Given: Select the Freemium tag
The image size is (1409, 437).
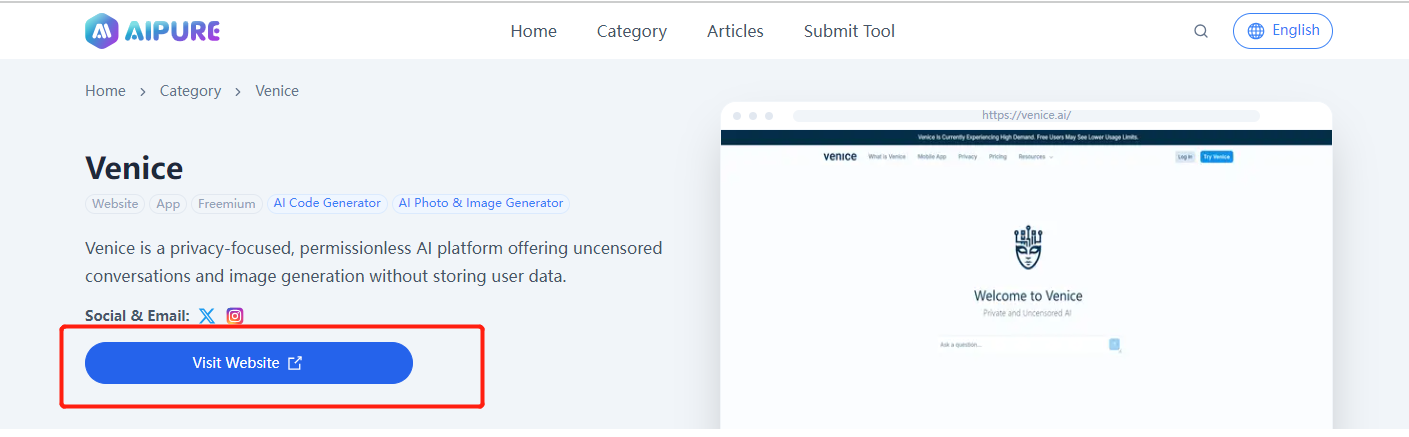Looking at the screenshot, I should point(227,204).
